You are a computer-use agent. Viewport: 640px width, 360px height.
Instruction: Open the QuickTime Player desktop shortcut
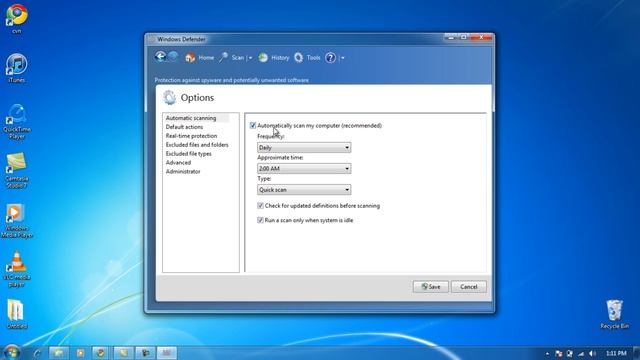(x=17, y=121)
